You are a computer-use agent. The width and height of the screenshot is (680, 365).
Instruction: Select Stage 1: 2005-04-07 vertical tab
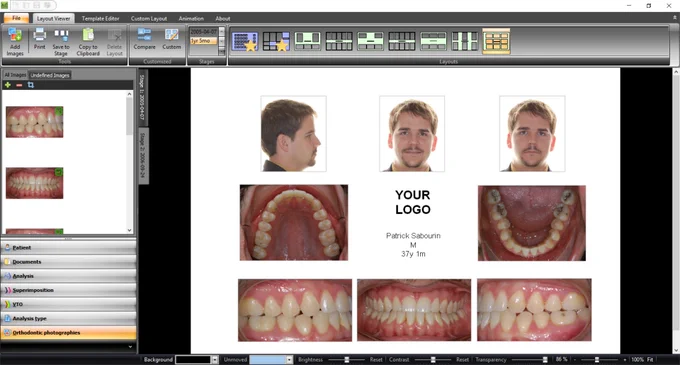143,97
